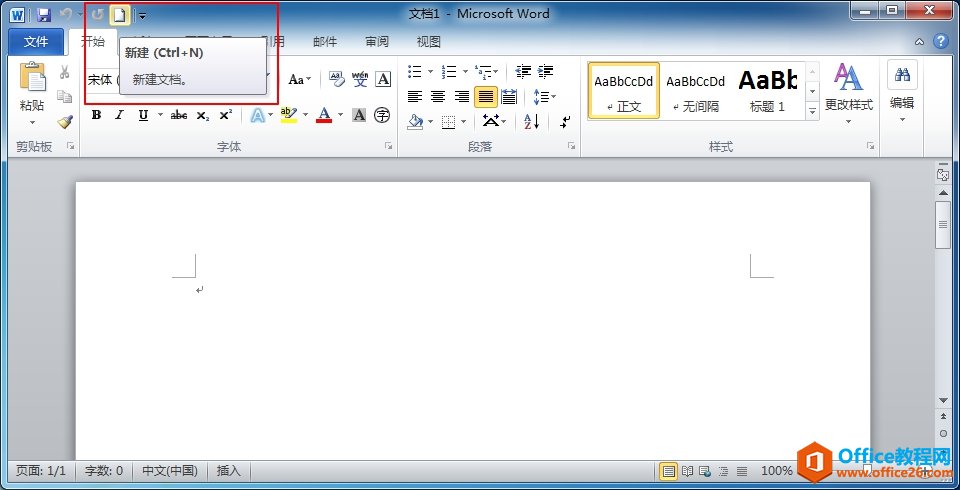Expand the Highlight color dropdown arrow
This screenshot has width=960, height=490.
pyautogui.click(x=306, y=115)
